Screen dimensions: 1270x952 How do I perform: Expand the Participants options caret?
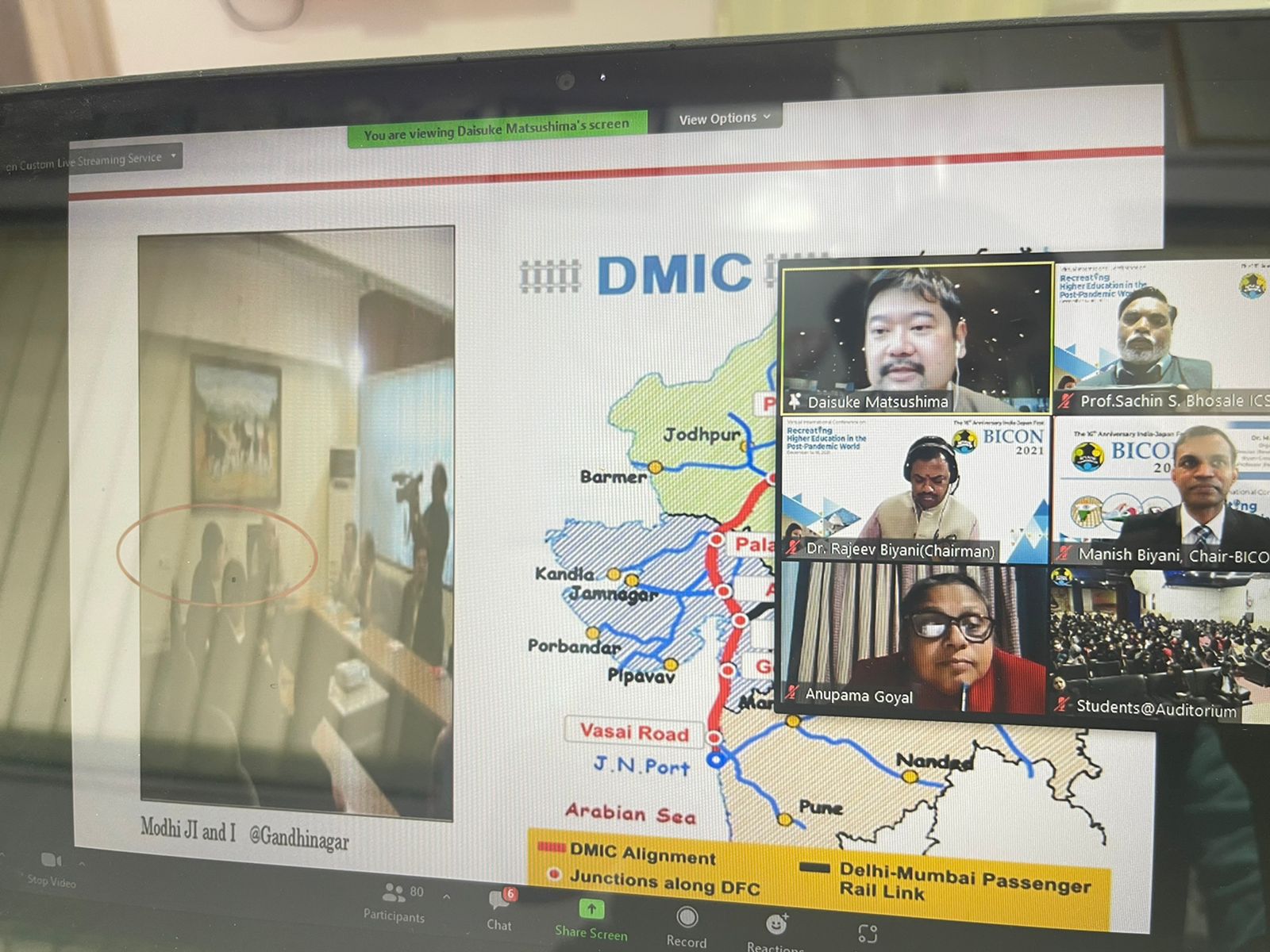point(447,896)
